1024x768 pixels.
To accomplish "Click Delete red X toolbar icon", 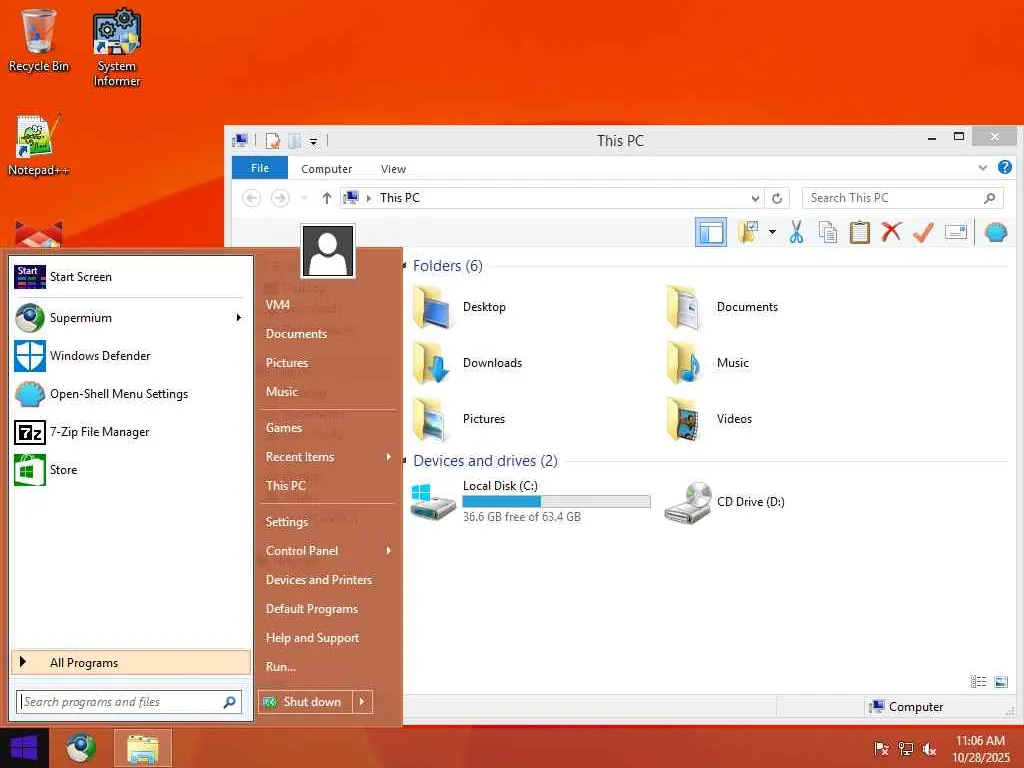I will (891, 232).
